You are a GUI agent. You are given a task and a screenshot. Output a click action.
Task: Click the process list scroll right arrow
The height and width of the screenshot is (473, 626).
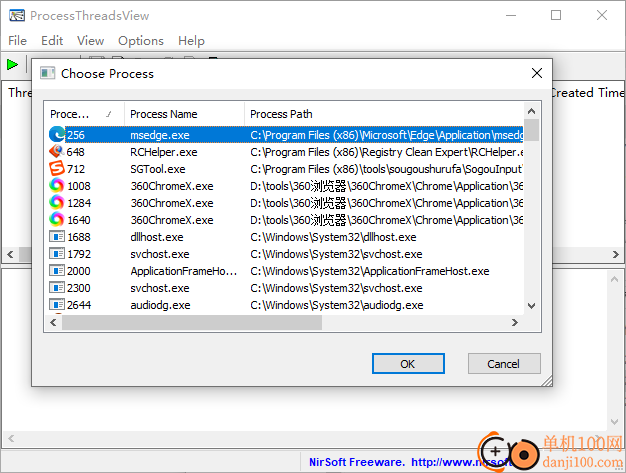tap(515, 322)
